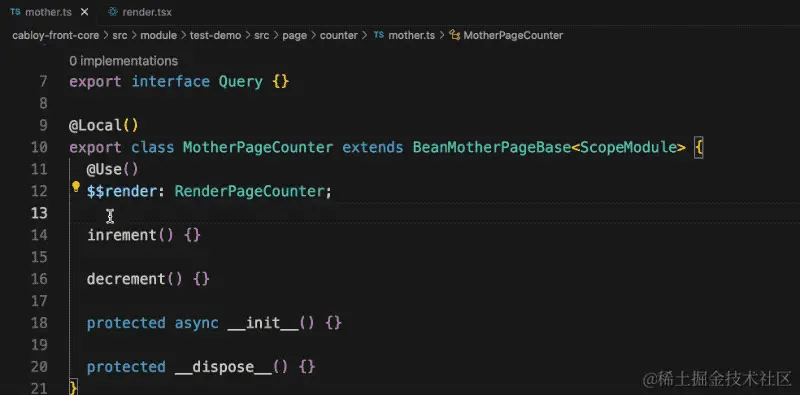Open the mother.ts breadcrumb segment

click(411, 35)
